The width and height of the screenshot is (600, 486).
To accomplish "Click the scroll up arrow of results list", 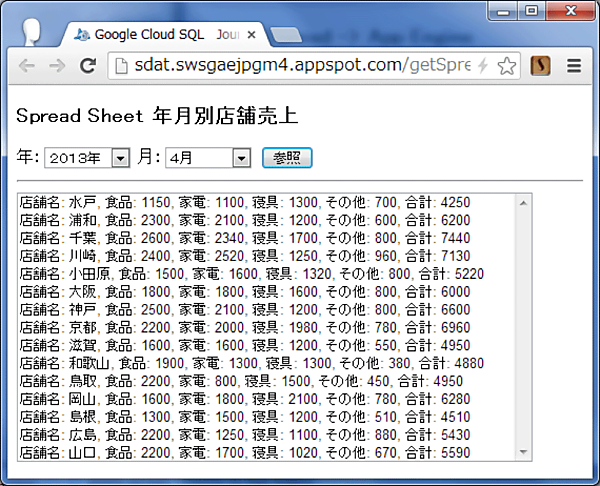I will pos(523,203).
